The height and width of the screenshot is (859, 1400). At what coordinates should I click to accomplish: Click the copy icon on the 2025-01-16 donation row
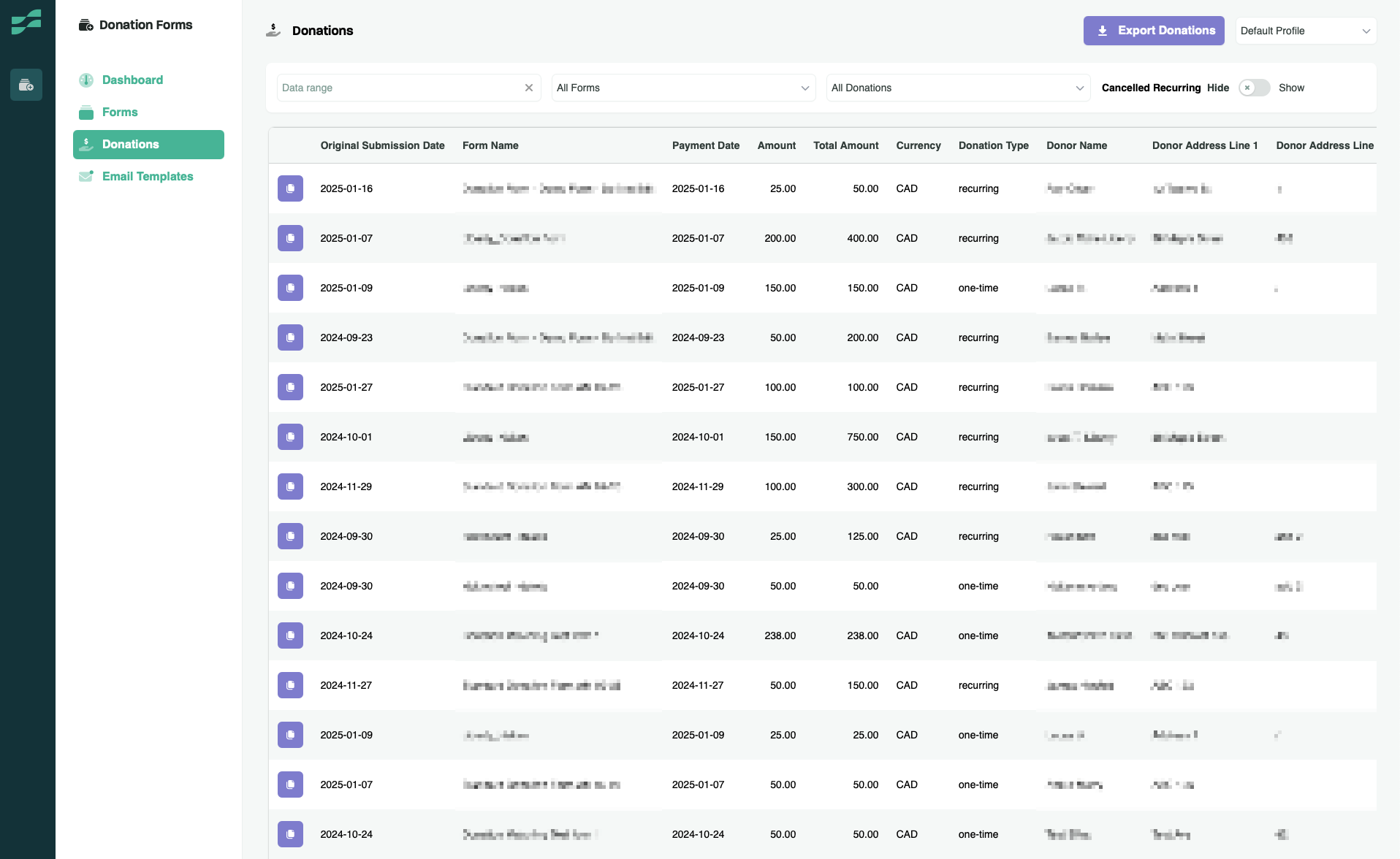[290, 188]
